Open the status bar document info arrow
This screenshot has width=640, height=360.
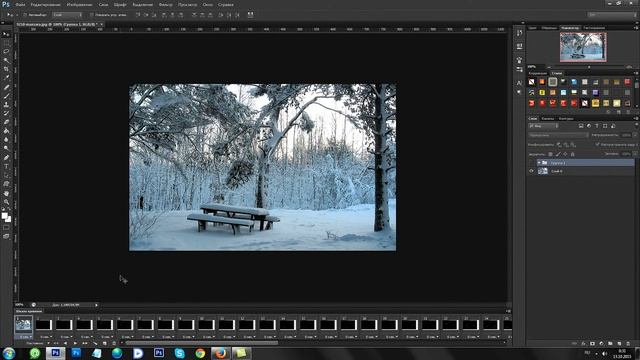coord(96,305)
